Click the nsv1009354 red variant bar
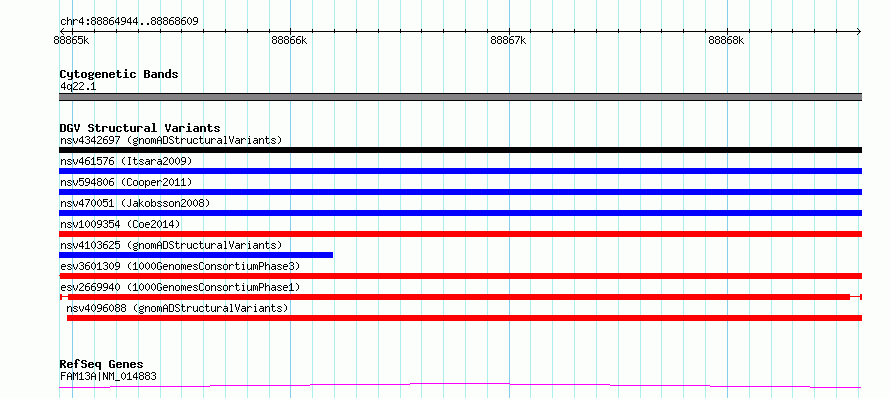890x398 pixels. click(x=460, y=234)
